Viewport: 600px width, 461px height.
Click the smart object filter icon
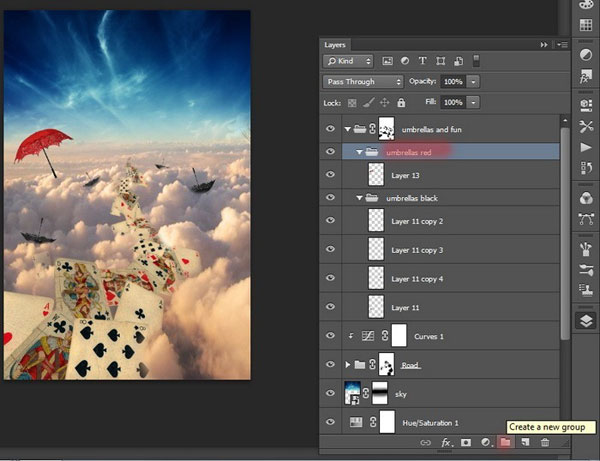coord(458,61)
